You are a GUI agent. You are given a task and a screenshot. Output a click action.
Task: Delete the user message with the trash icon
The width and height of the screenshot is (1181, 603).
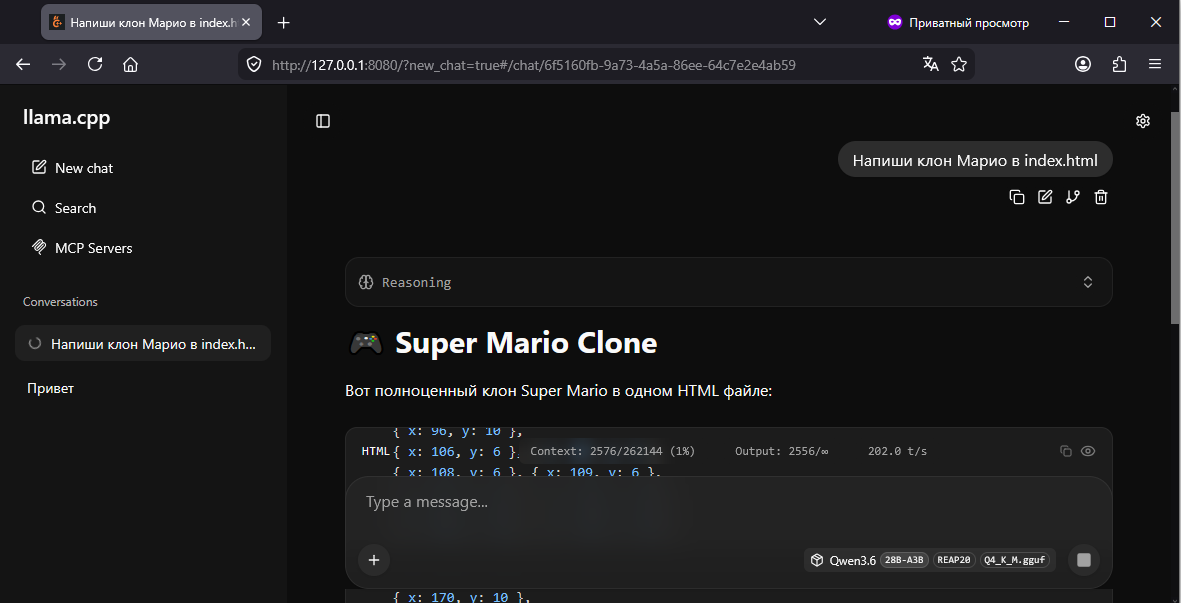1101,197
